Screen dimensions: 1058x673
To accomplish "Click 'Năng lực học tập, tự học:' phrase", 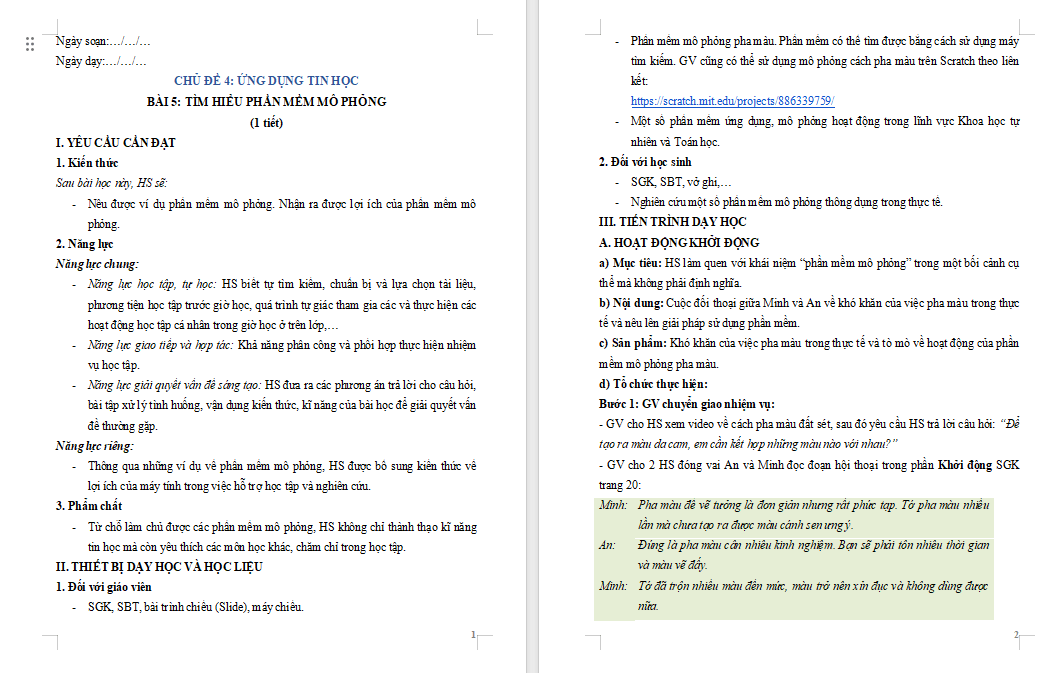I will point(152,284).
